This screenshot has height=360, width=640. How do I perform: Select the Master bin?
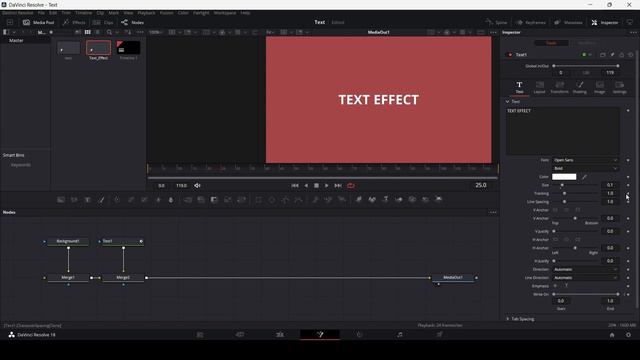16,40
